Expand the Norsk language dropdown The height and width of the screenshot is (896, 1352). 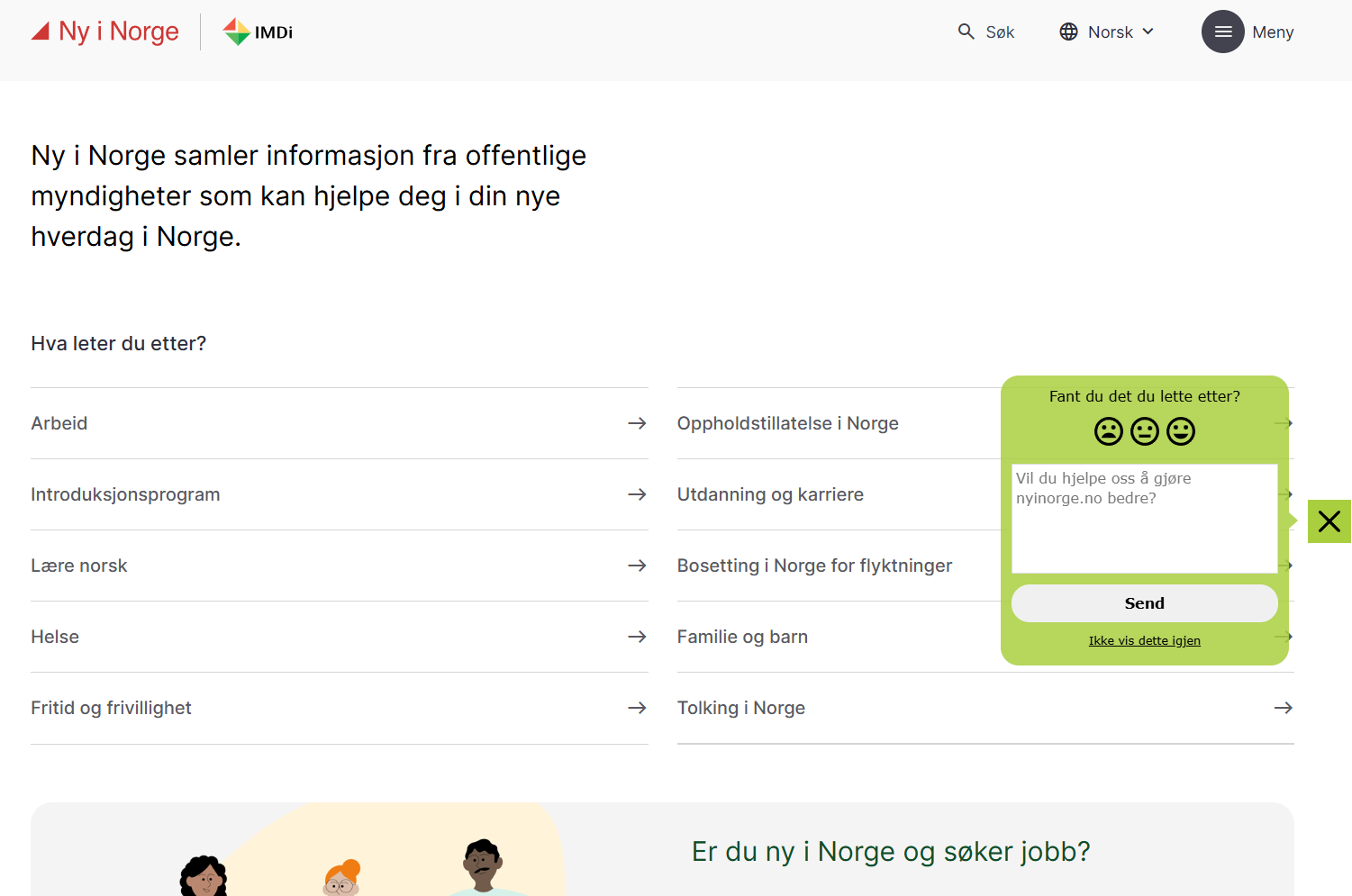[1107, 32]
